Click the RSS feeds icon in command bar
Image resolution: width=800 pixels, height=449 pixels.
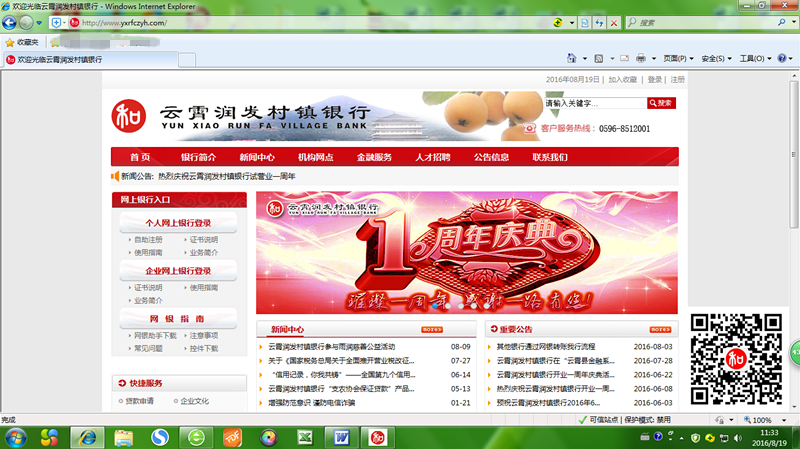pos(598,59)
